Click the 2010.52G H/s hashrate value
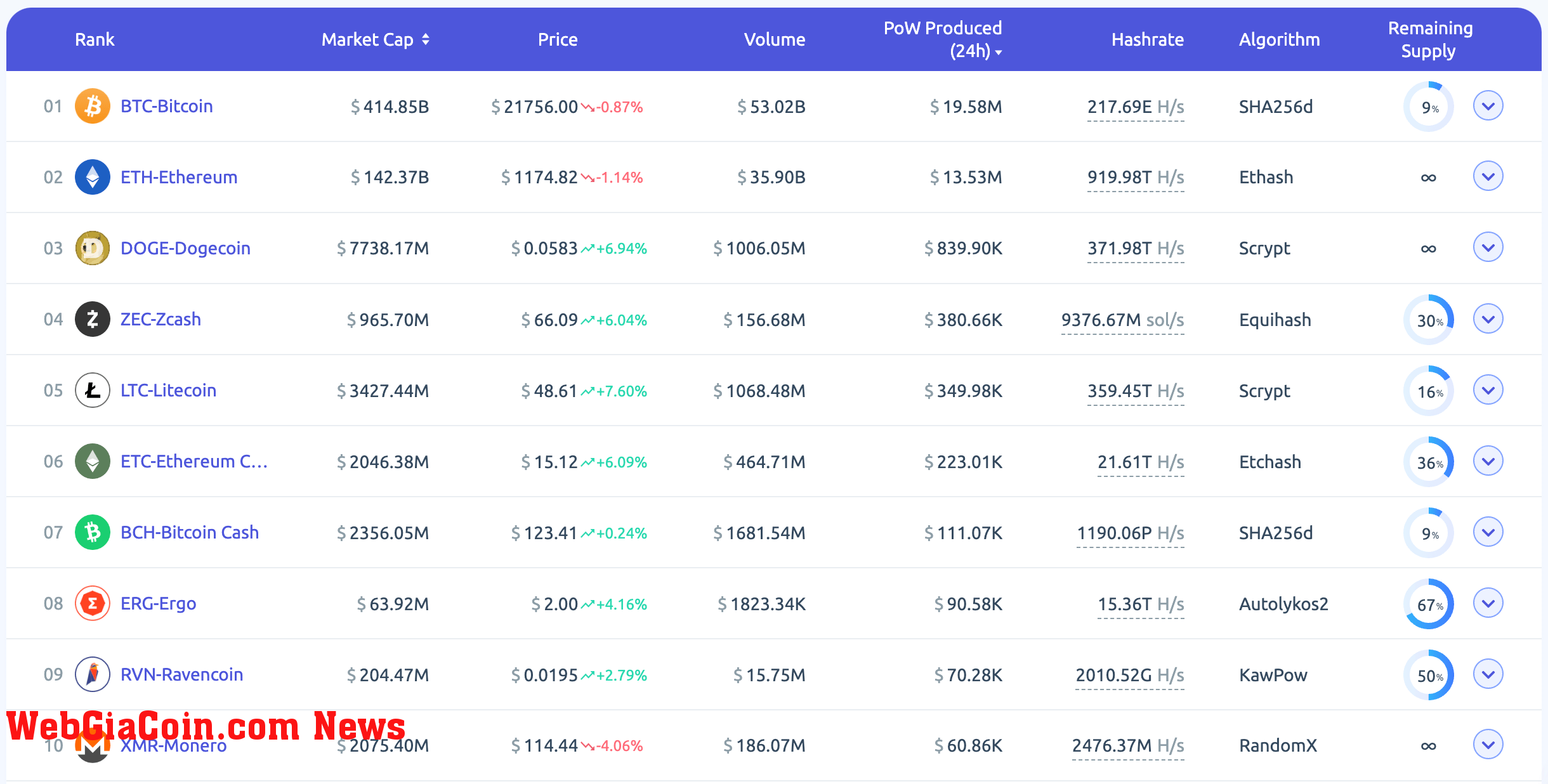The image size is (1548, 784). [x=1130, y=675]
